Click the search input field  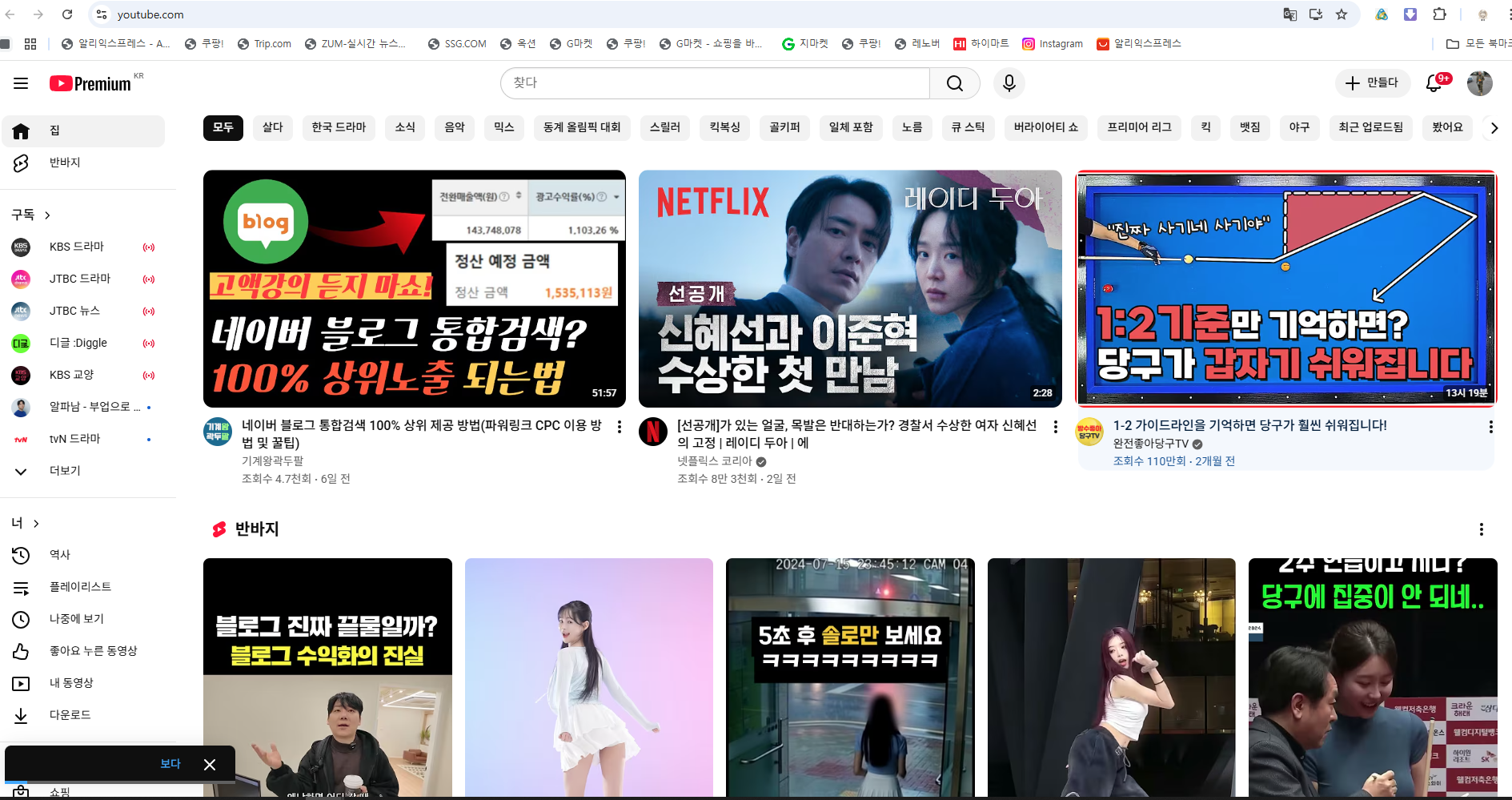(715, 83)
